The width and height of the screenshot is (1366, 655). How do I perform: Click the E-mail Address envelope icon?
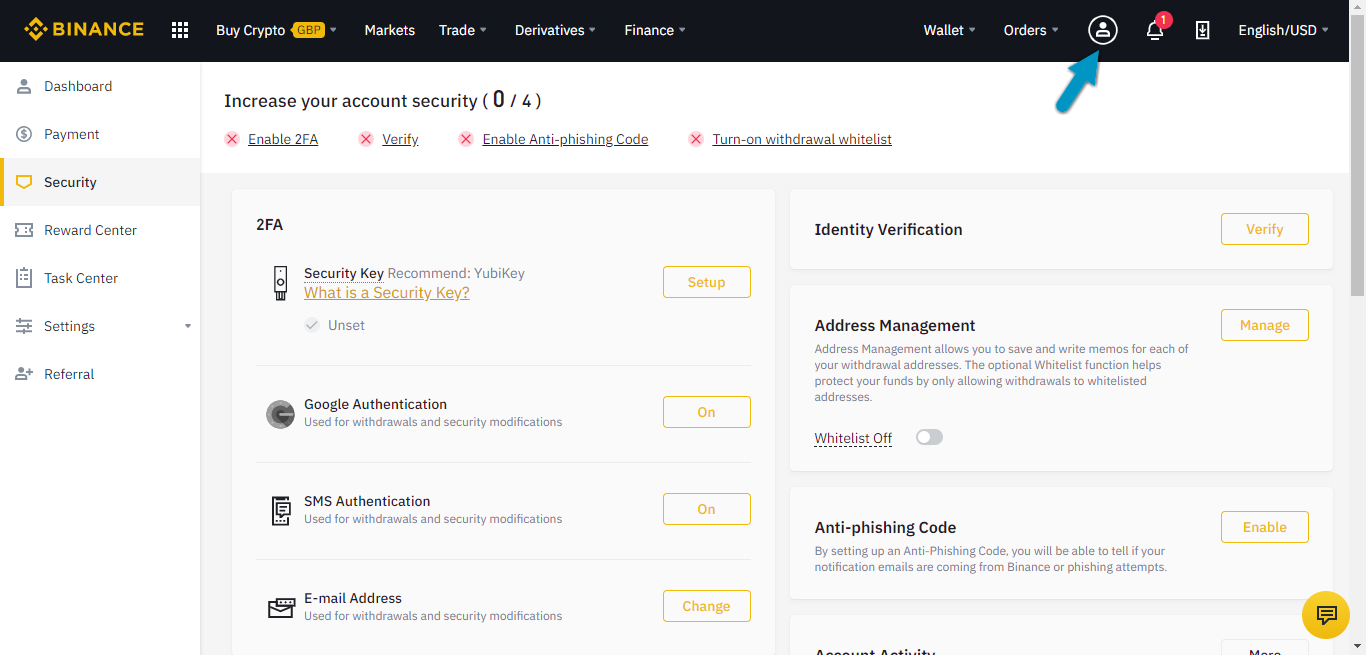click(281, 607)
